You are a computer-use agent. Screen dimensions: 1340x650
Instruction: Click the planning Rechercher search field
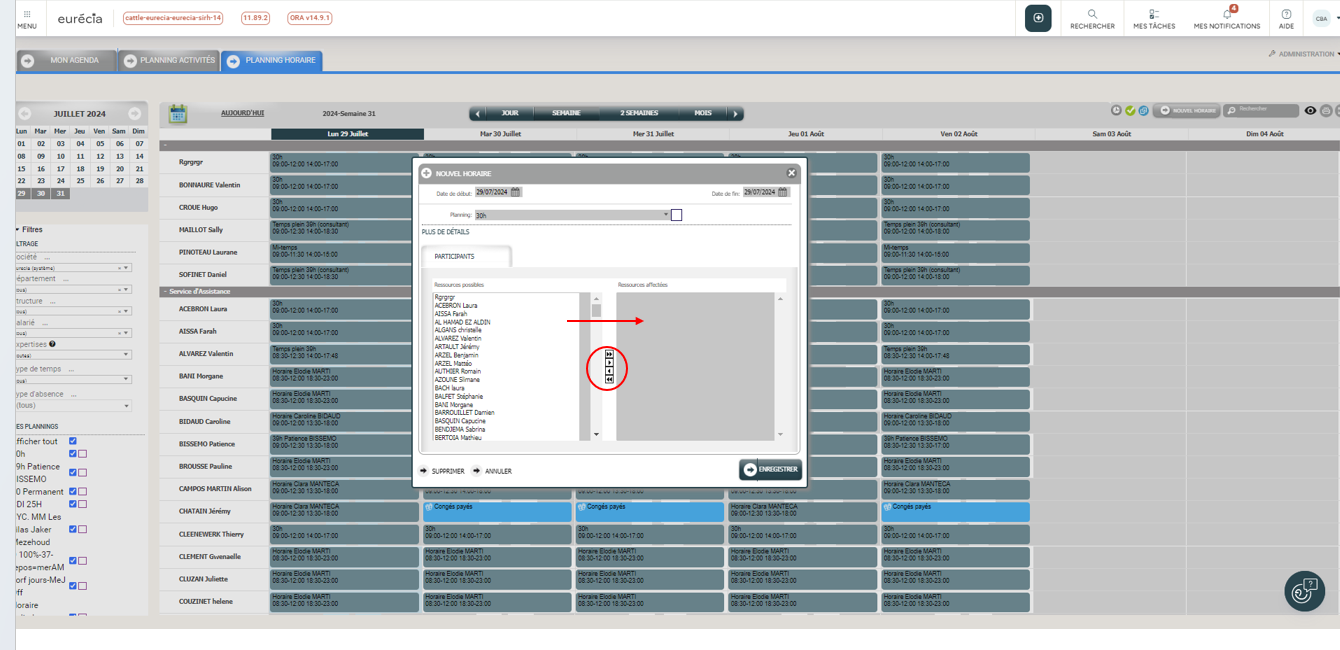pyautogui.click(x=1266, y=110)
